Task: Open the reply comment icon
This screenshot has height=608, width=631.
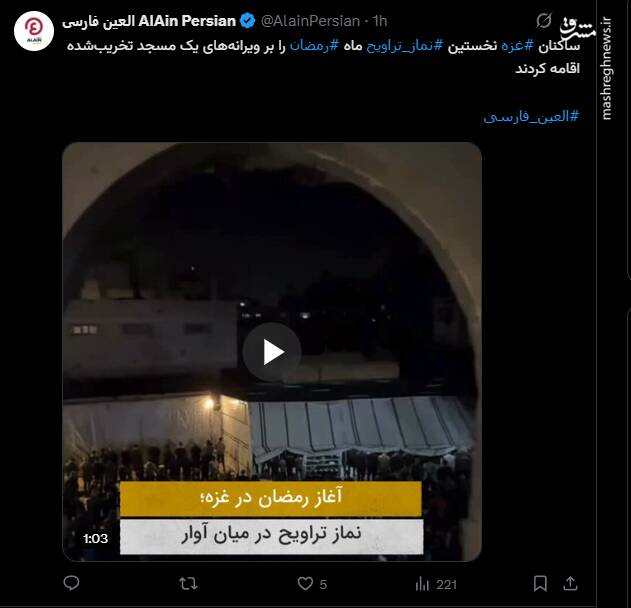Action: click(x=71, y=583)
